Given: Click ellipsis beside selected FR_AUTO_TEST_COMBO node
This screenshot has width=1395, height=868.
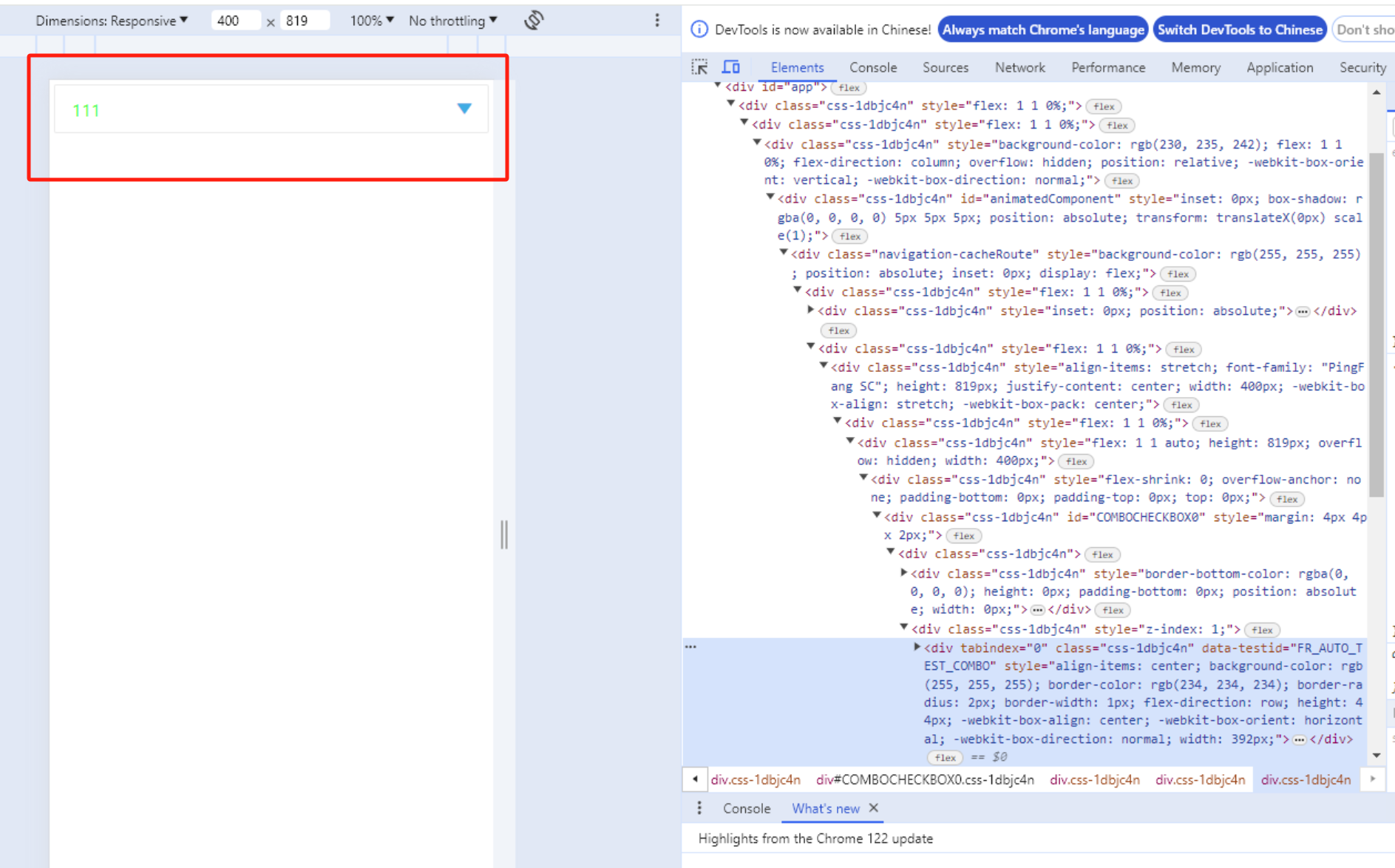Looking at the screenshot, I should tap(690, 647).
